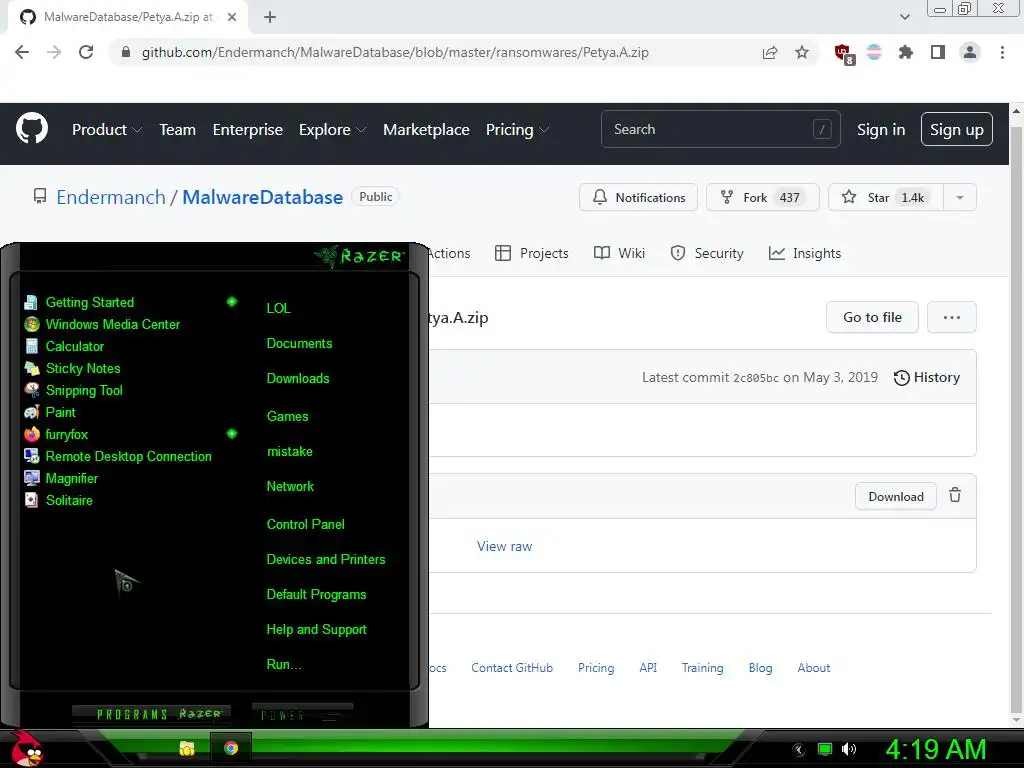Screen dimensions: 1024x768
Task: Launch Solitaire
Action: click(58, 500)
